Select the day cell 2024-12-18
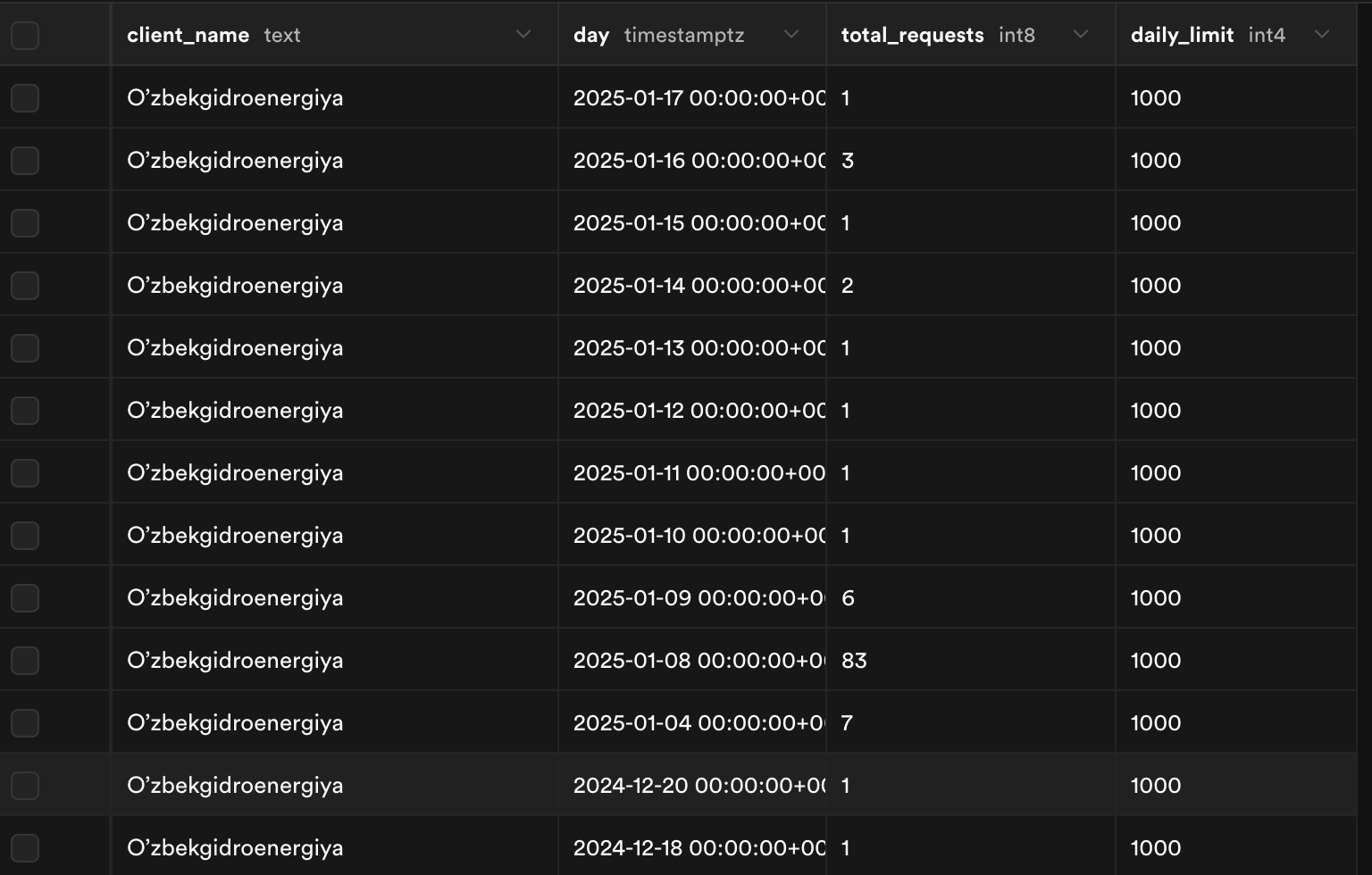The image size is (1372, 875). click(x=692, y=847)
